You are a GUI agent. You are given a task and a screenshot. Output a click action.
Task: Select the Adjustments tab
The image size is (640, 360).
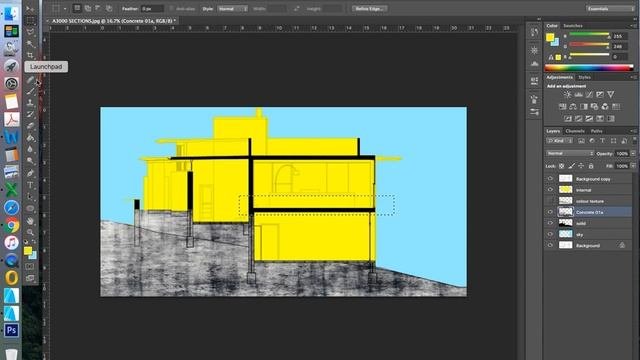coord(560,78)
